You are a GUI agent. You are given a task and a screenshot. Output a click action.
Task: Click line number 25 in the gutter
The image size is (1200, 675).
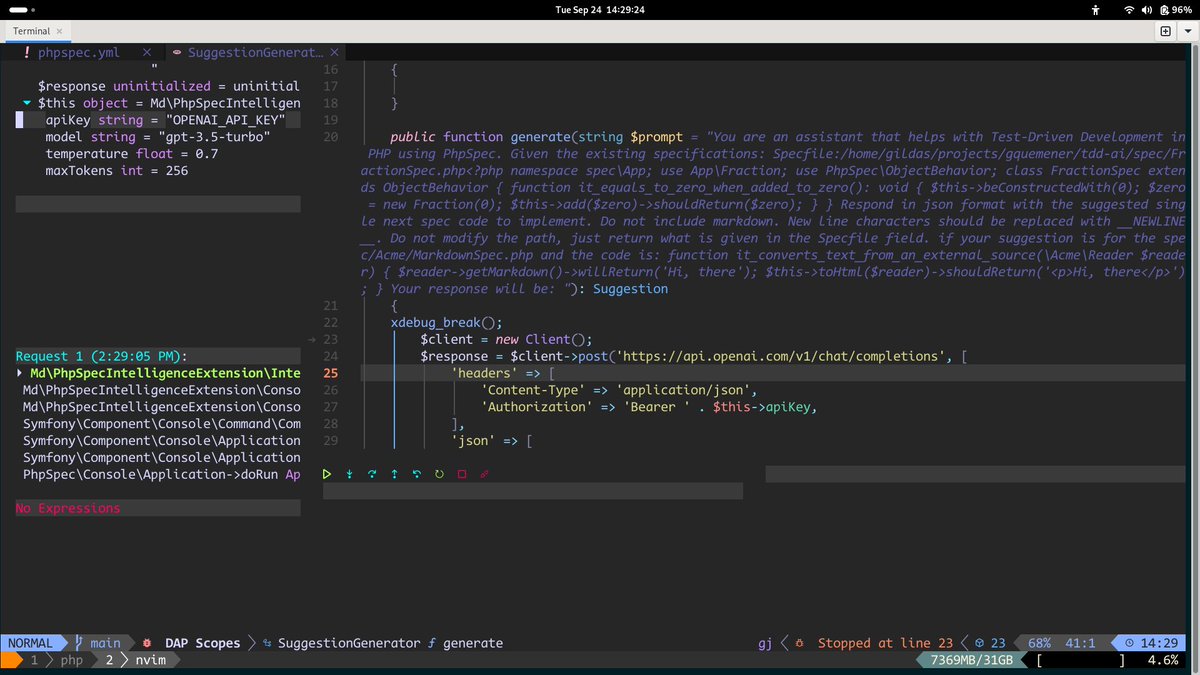point(332,373)
